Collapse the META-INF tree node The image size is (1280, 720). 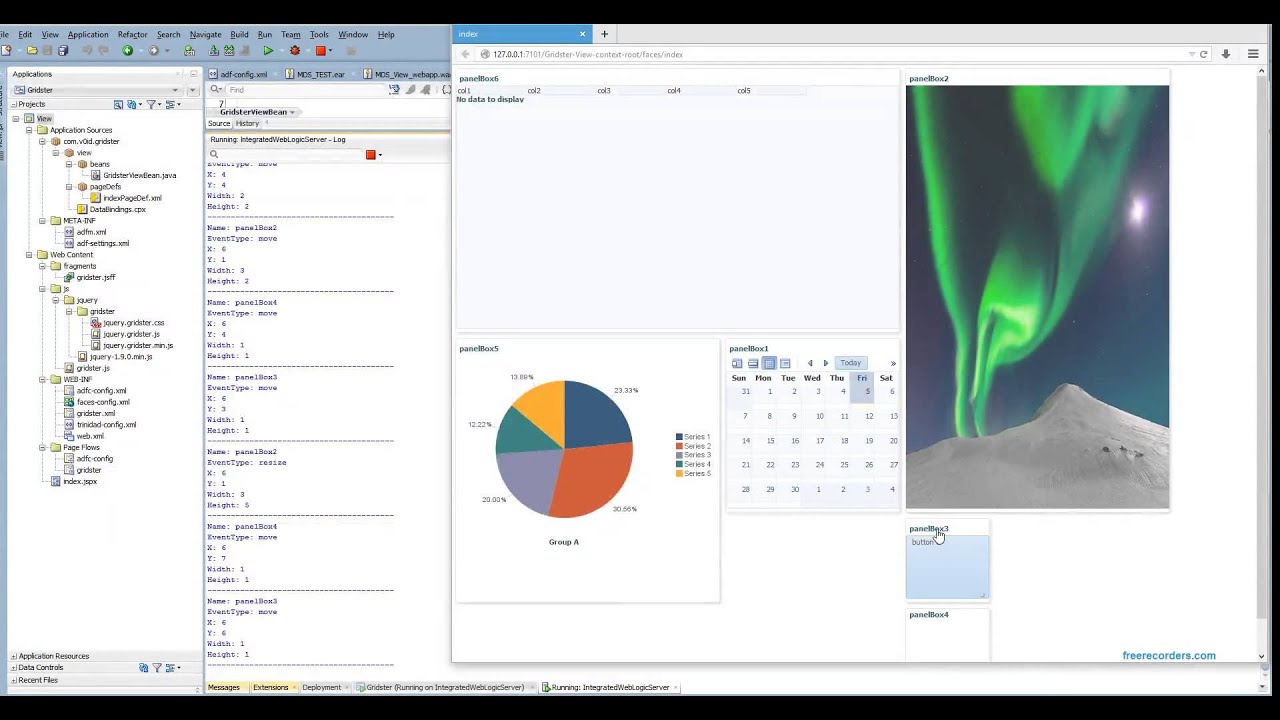pyautogui.click(x=42, y=221)
